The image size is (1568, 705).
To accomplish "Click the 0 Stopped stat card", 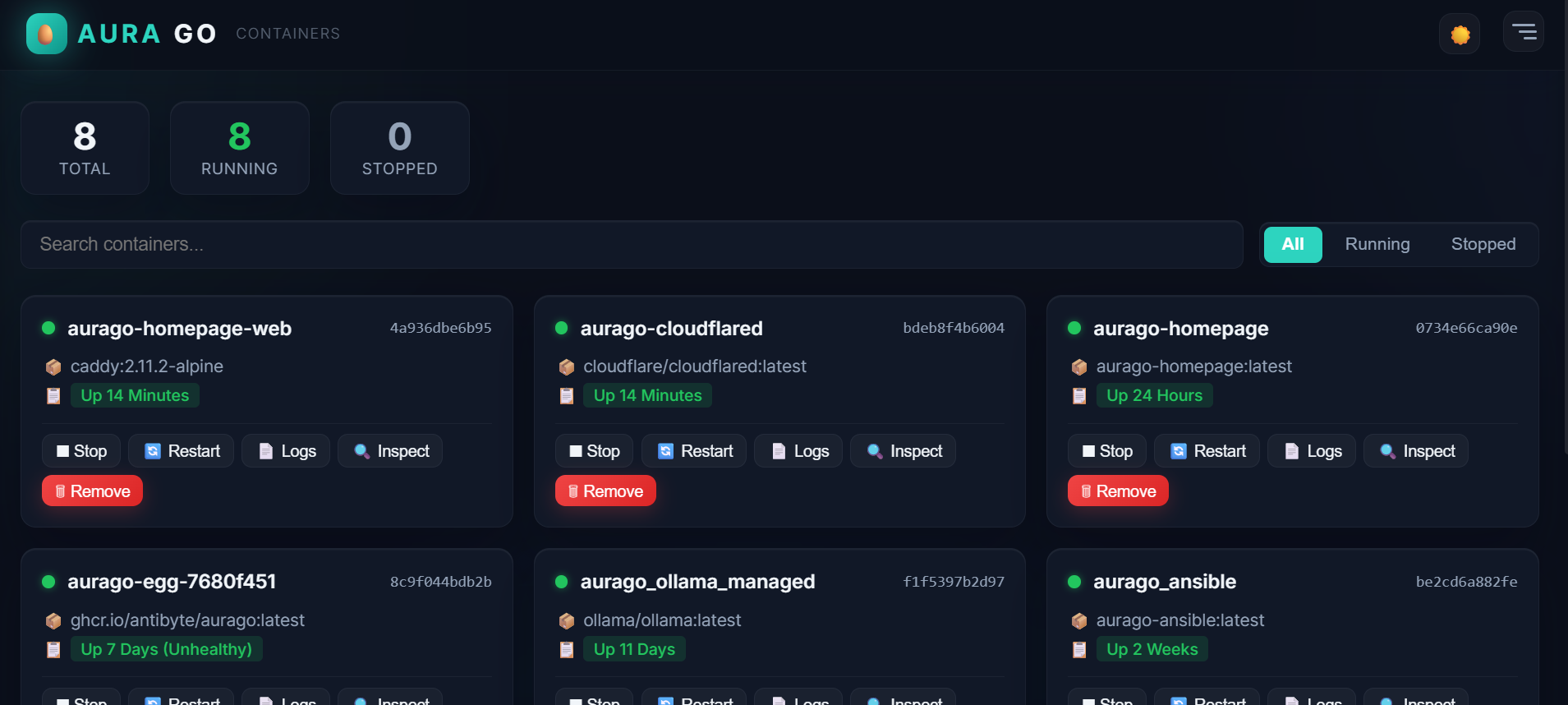I will [x=400, y=148].
